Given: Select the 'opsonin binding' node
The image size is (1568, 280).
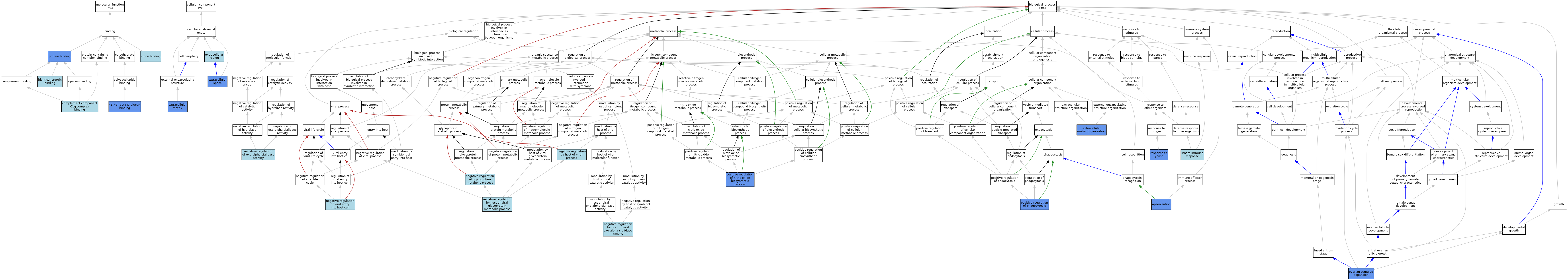Looking at the screenshot, I should [x=80, y=81].
